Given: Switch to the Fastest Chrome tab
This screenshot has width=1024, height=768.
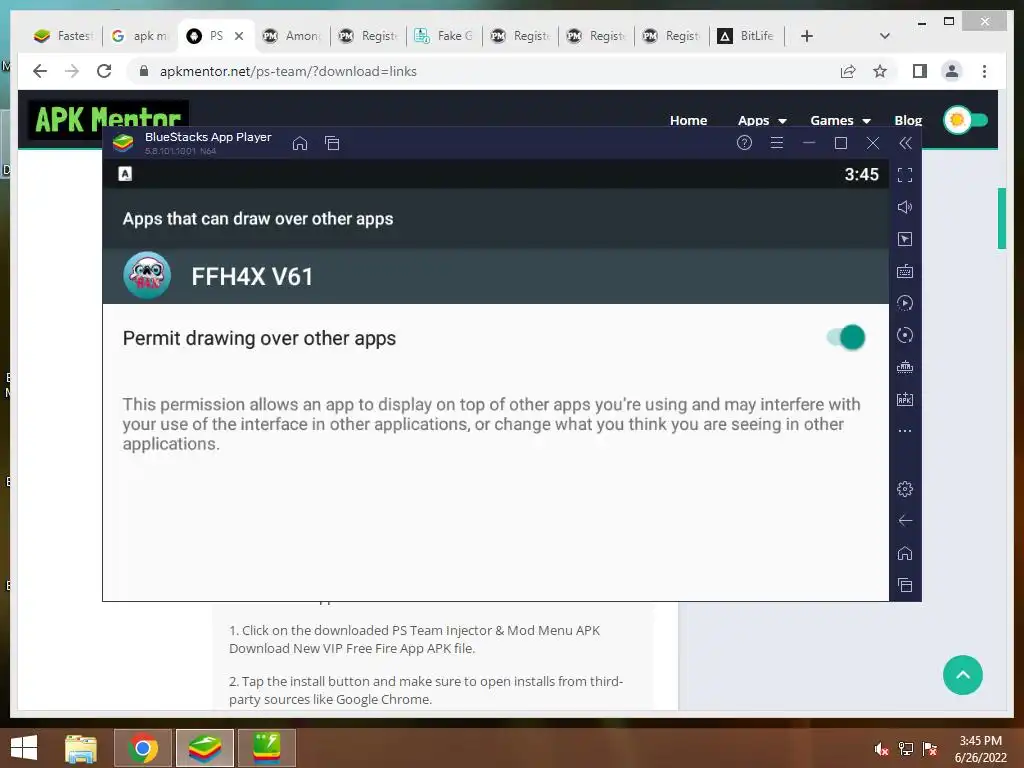Looking at the screenshot, I should coord(63,36).
